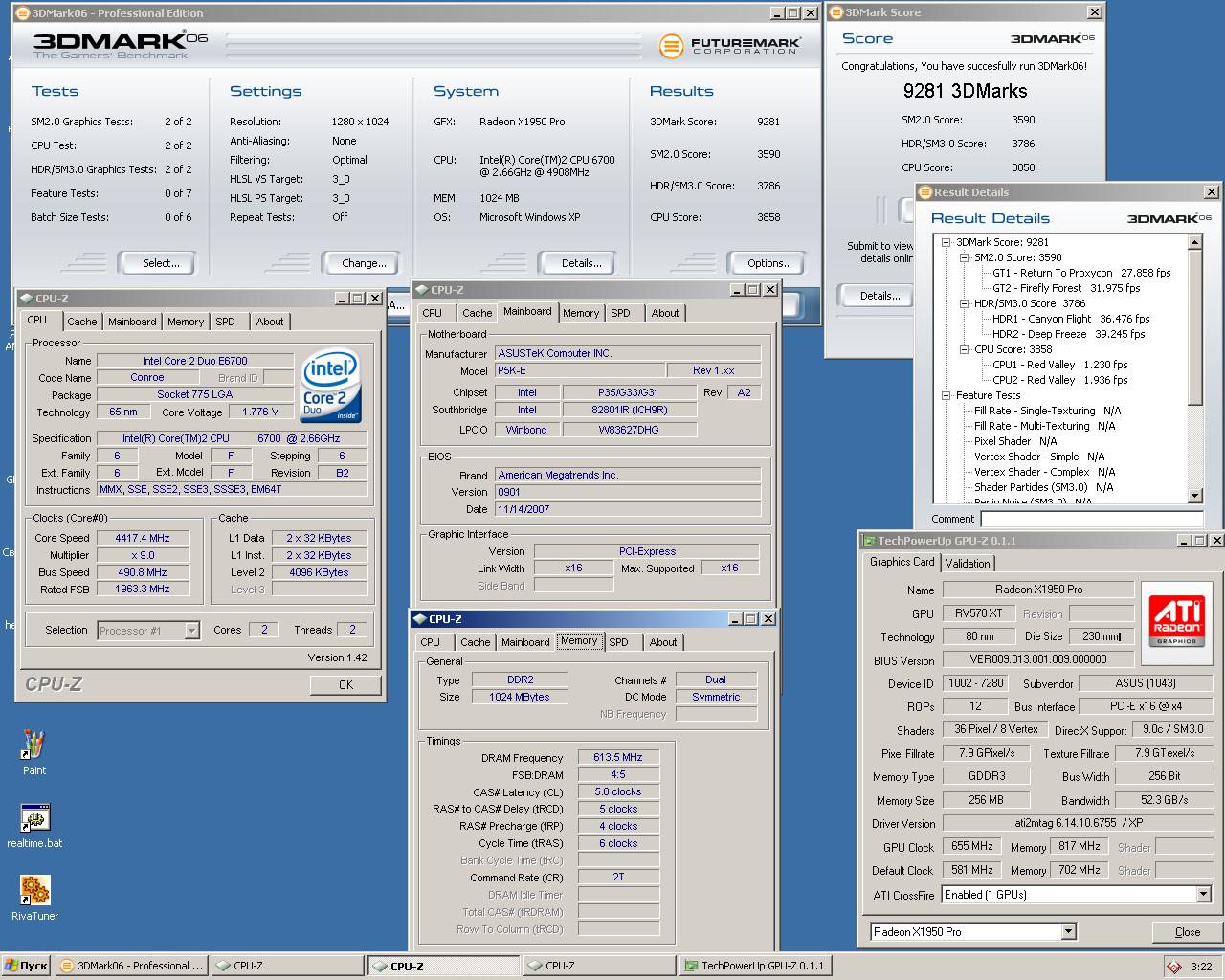Viewport: 1225px width, 980px height.
Task: Click the CPU-Z Memory window title icon
Action: point(420,619)
